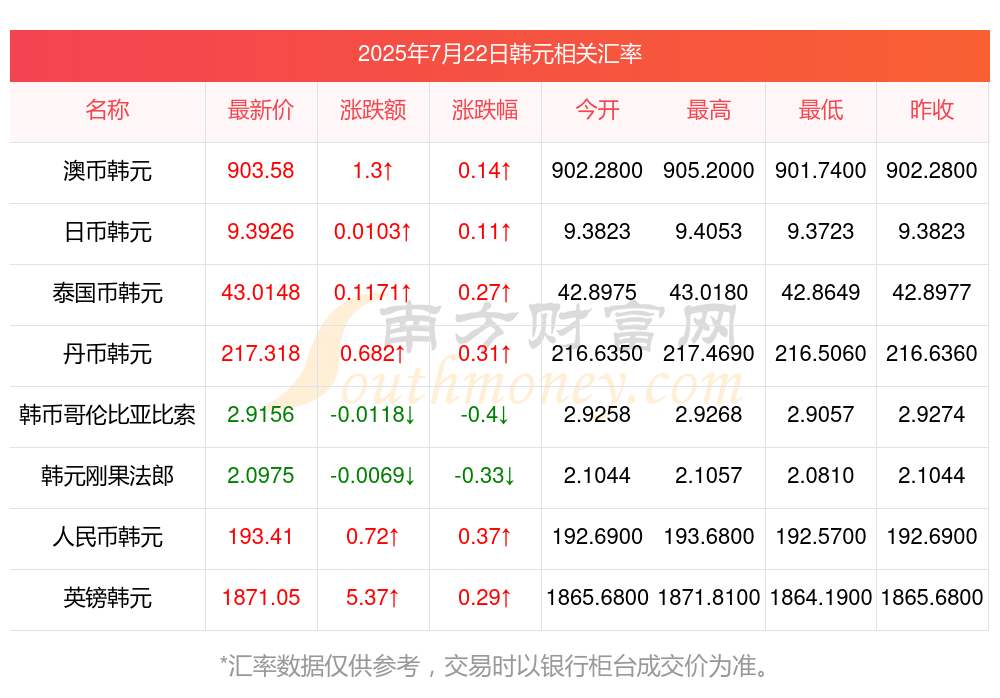Select the high value 217.4690

(709, 353)
